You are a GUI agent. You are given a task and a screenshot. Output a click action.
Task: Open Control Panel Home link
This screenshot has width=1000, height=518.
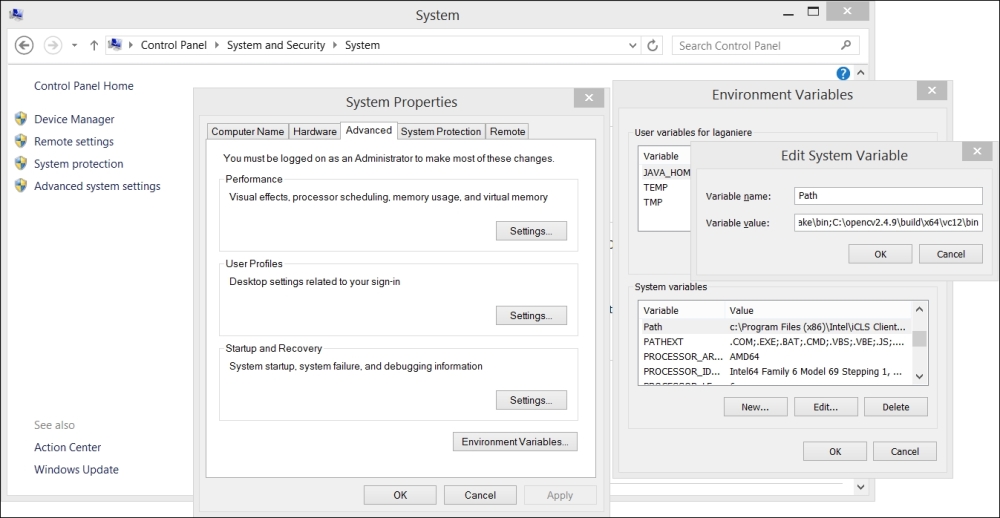[84, 85]
